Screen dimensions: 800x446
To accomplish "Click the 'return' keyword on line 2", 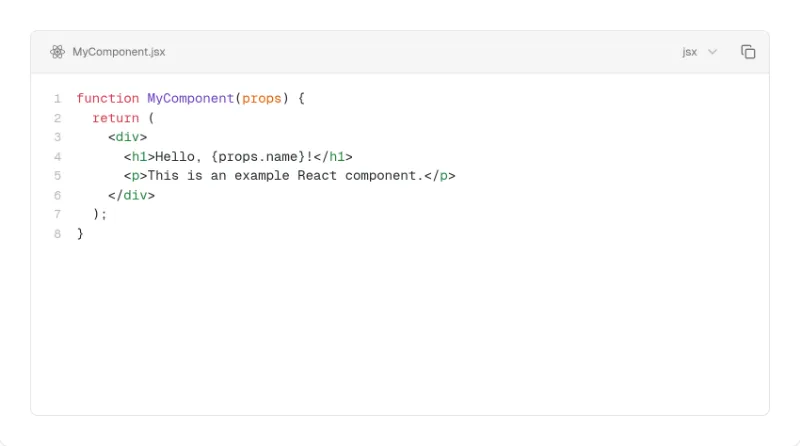I will click(x=116, y=118).
